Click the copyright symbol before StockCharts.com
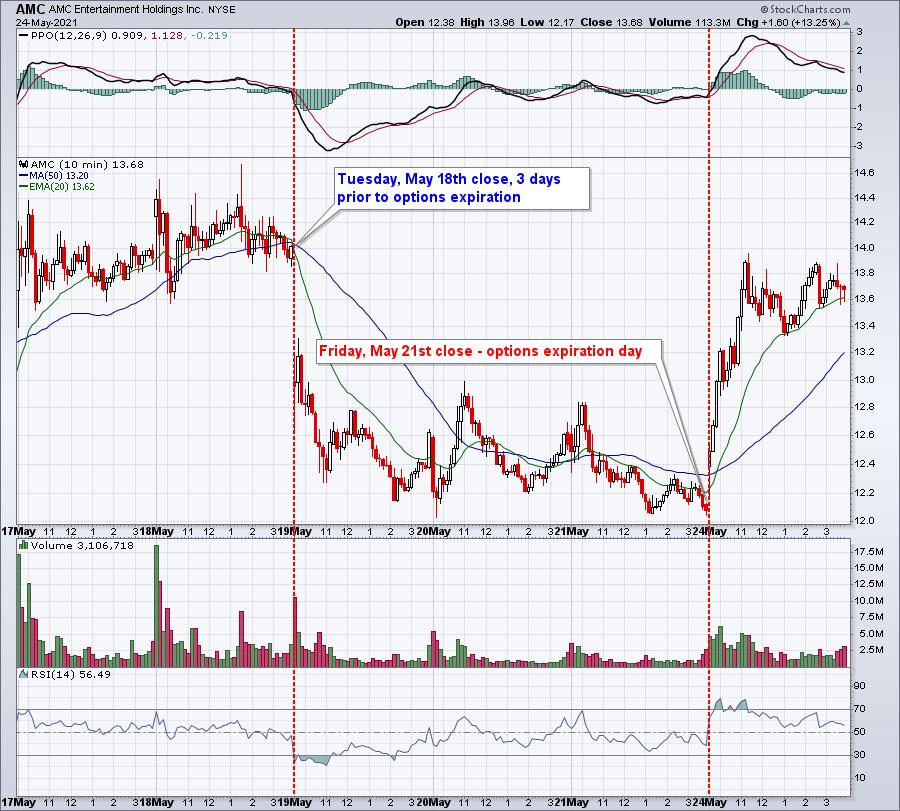Viewport: 900px width, 811px height. tap(765, 9)
